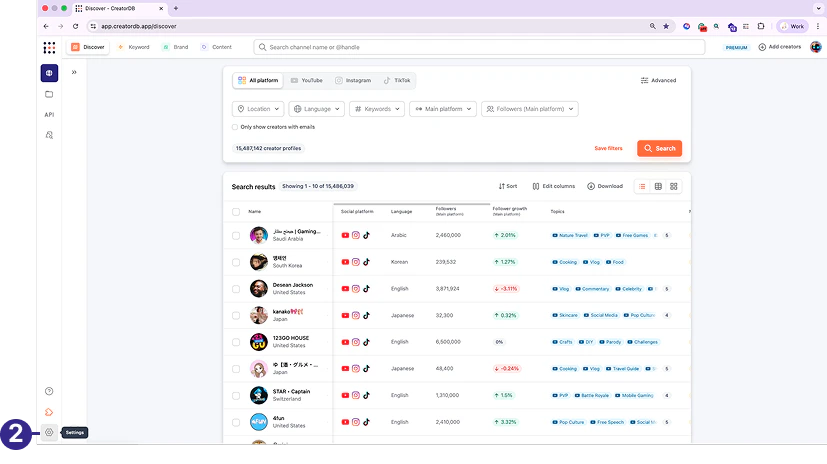Open the API sidebar item
This screenshot has height=464, width=827.
coord(49,114)
